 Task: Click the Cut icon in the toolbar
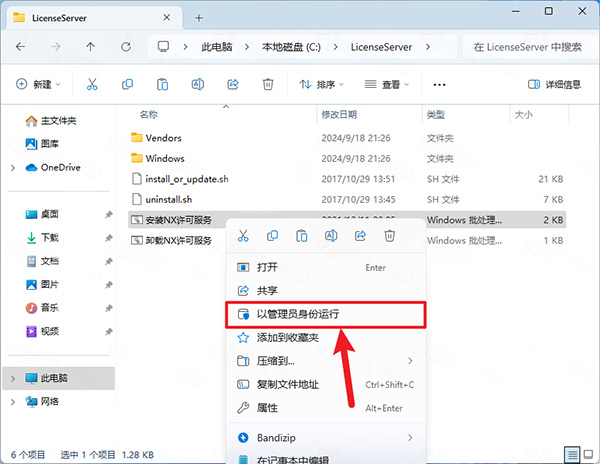(92, 84)
